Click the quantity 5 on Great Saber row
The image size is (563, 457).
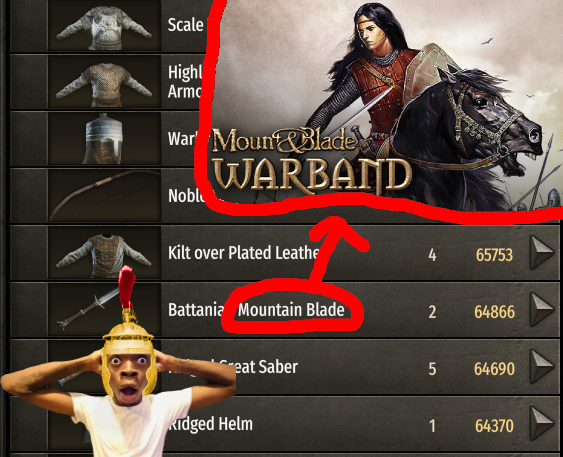(x=432, y=369)
